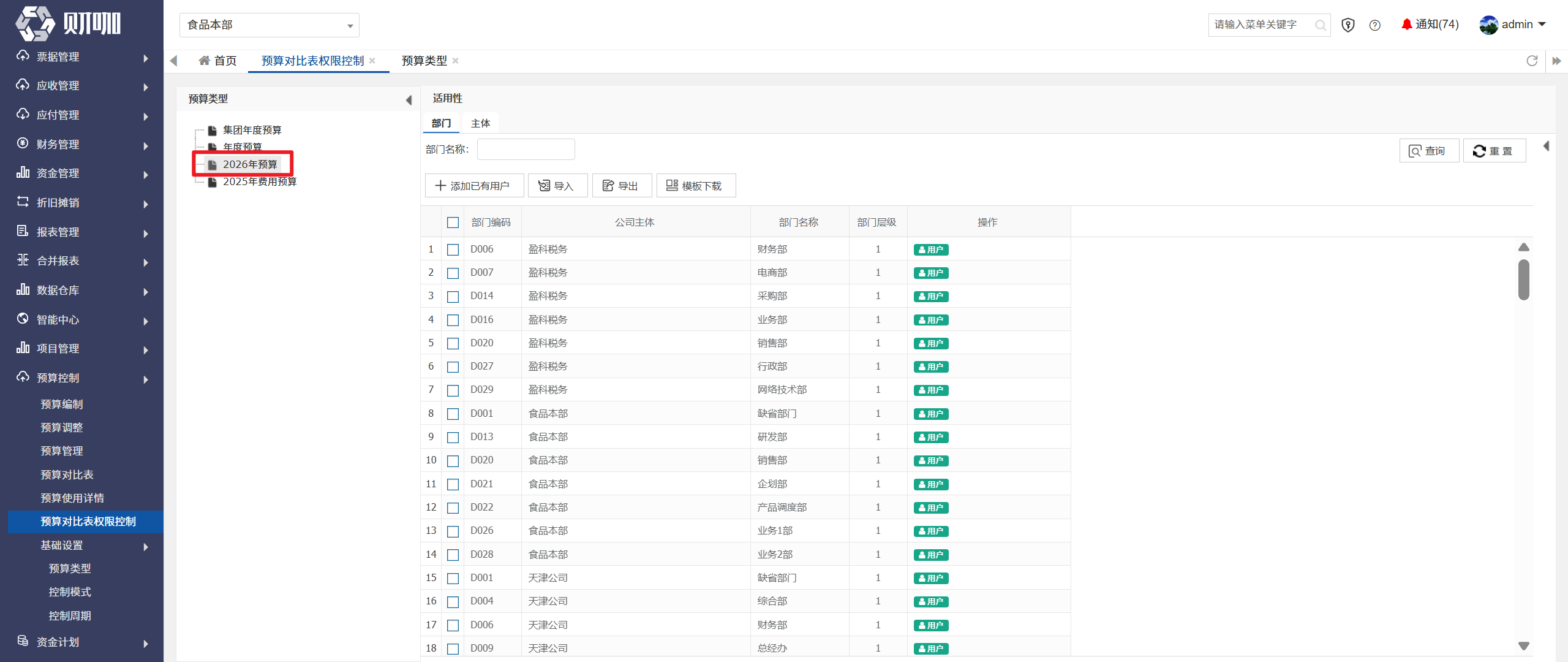Click the notification bell icon
The width and height of the screenshot is (1568, 662).
pyautogui.click(x=1406, y=25)
